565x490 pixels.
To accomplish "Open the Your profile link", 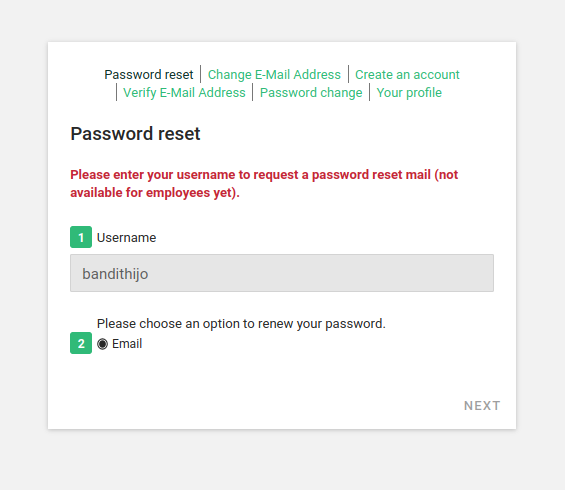I will [x=409, y=93].
